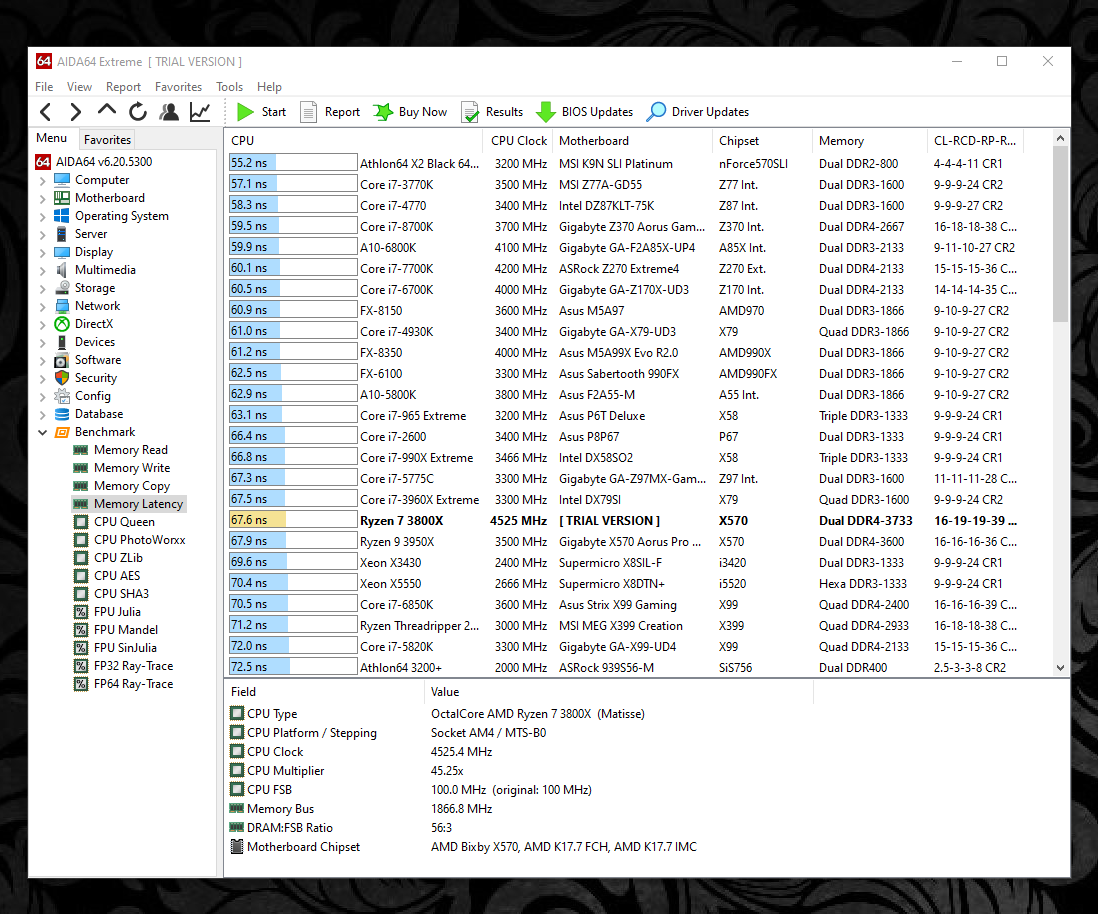Open the File menu
Viewport: 1098px width, 914px height.
coord(44,87)
